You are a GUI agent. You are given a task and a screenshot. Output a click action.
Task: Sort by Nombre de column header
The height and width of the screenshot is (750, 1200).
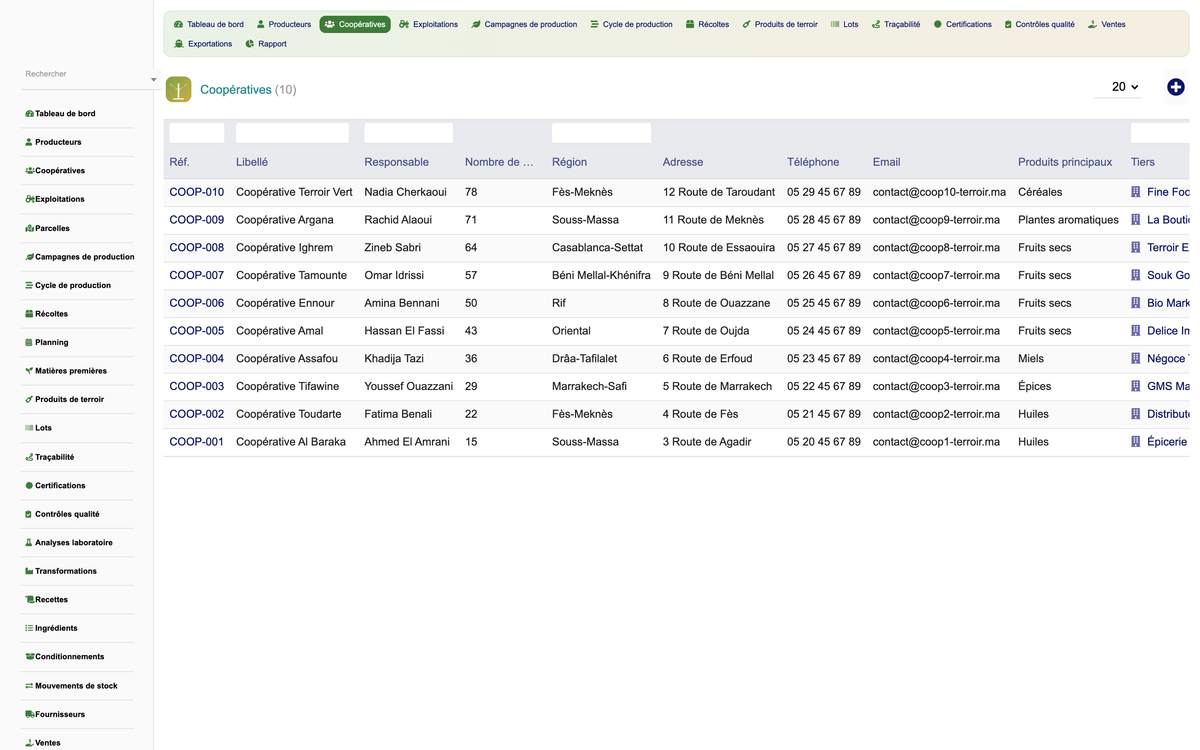[499, 162]
